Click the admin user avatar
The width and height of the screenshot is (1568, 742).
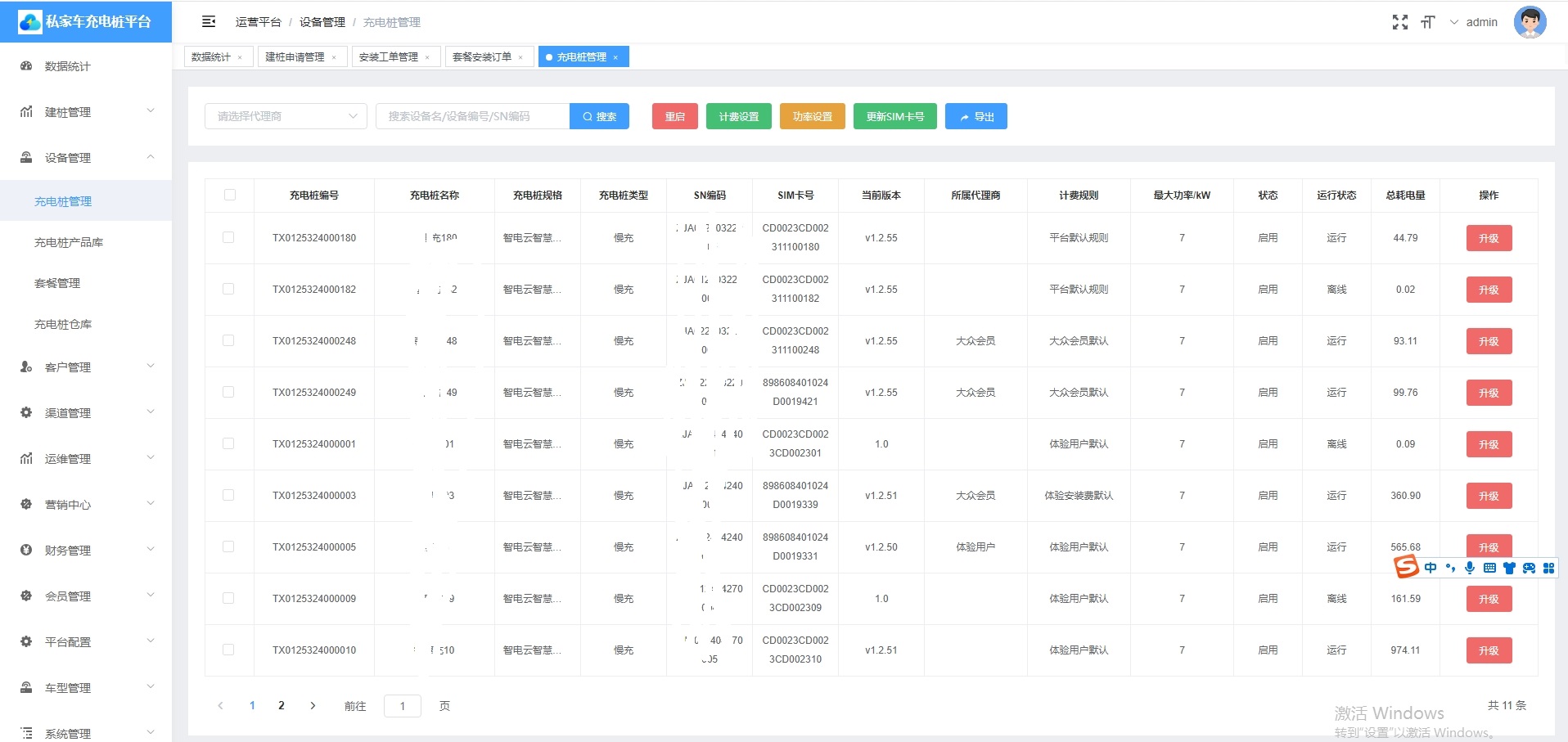click(1530, 22)
